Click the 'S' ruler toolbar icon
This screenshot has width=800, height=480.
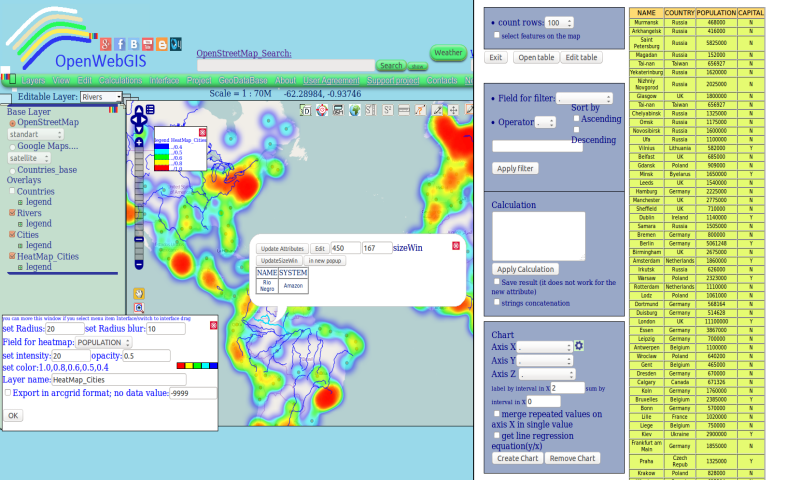coord(371,110)
